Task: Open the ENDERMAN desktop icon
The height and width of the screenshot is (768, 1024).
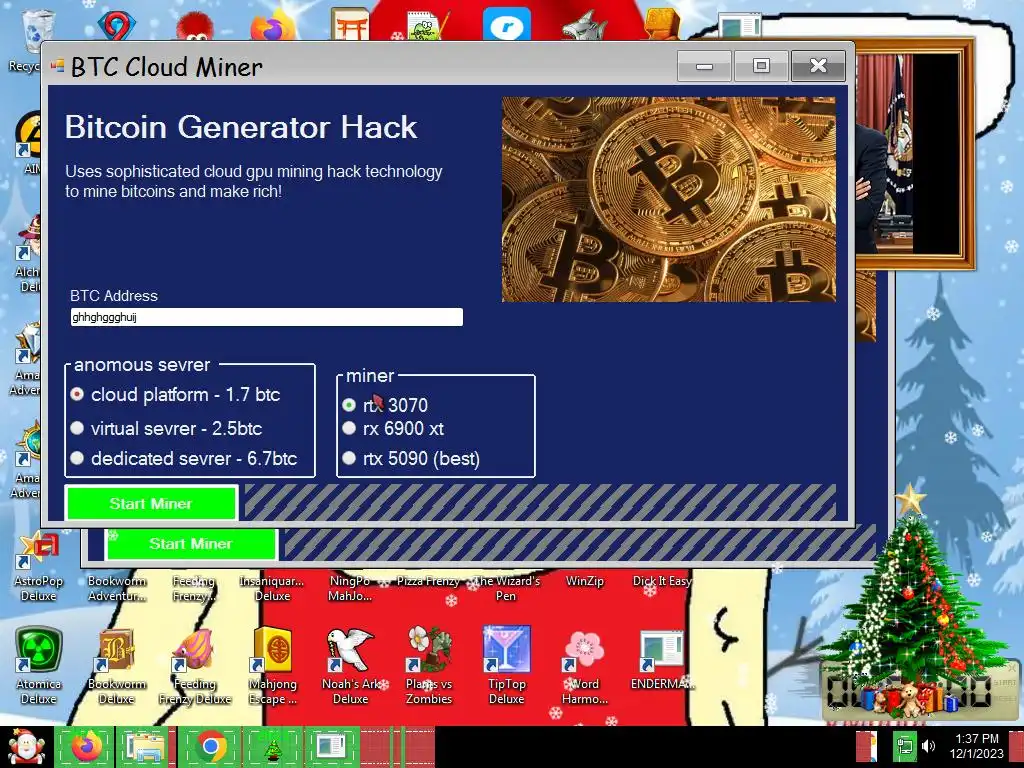Action: [662, 661]
